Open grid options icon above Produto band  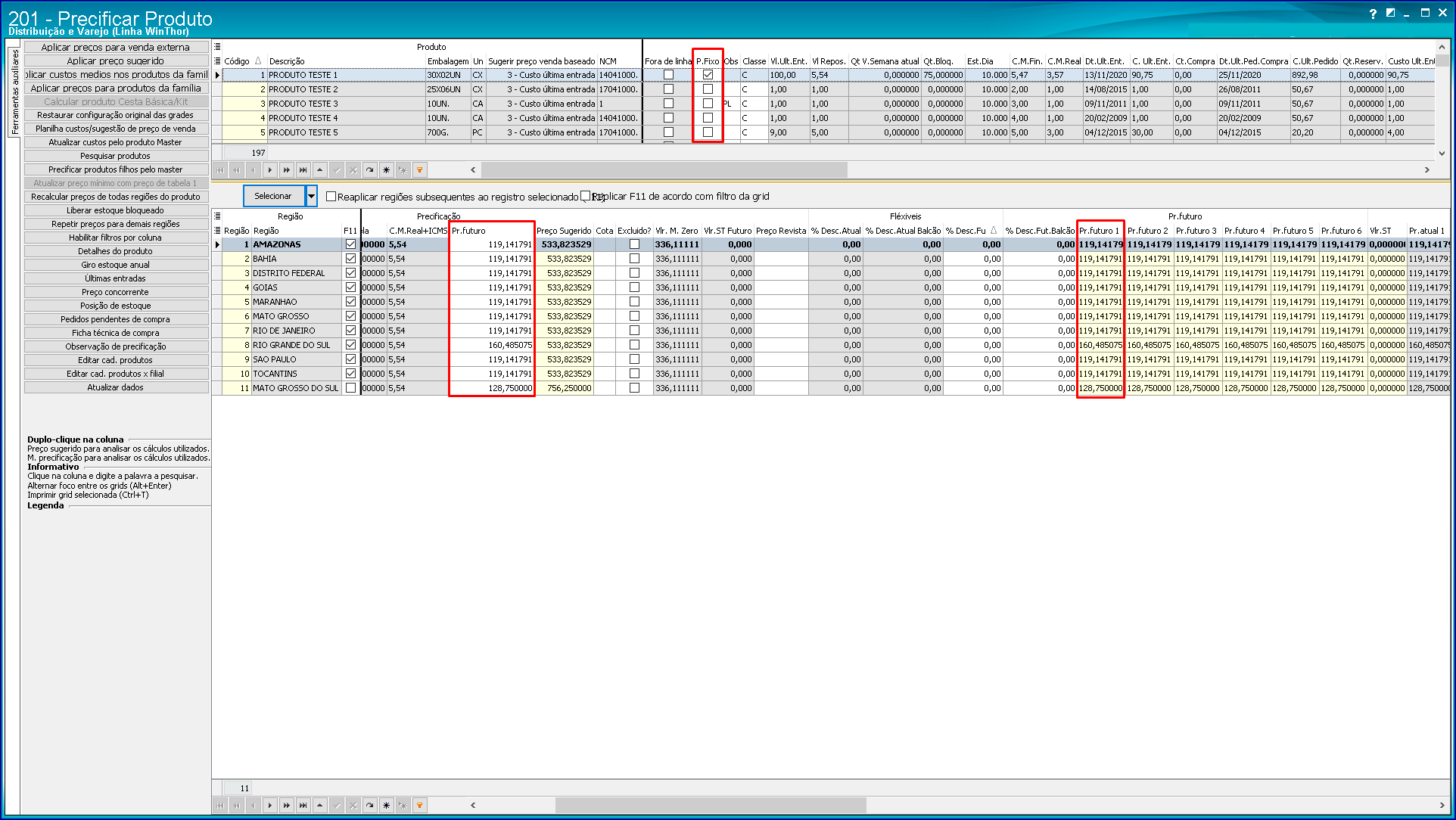click(217, 47)
